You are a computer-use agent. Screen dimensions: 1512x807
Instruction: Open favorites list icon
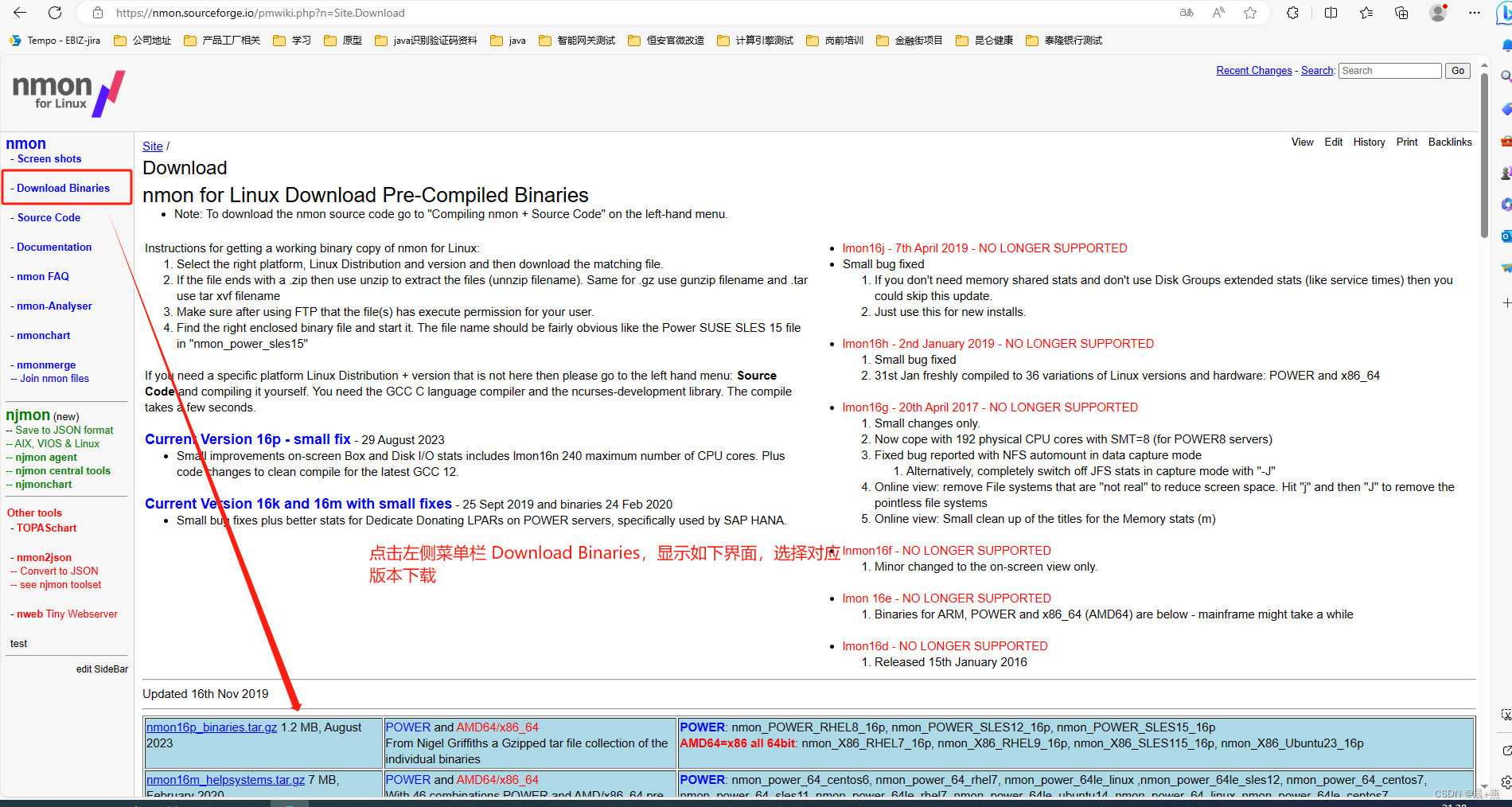coord(1366,13)
